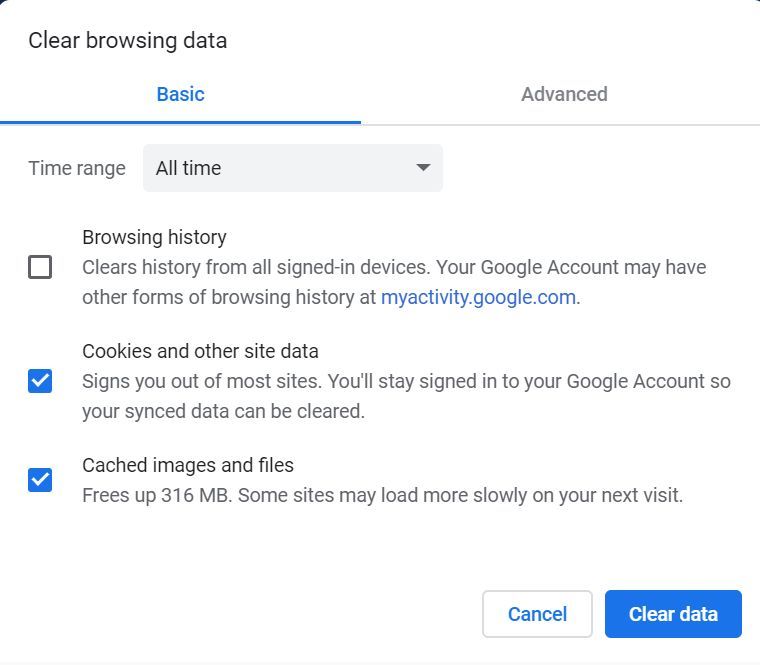The height and width of the screenshot is (665, 760).
Task: Enable the Browsing history checkbox
Action: pyautogui.click(x=40, y=267)
